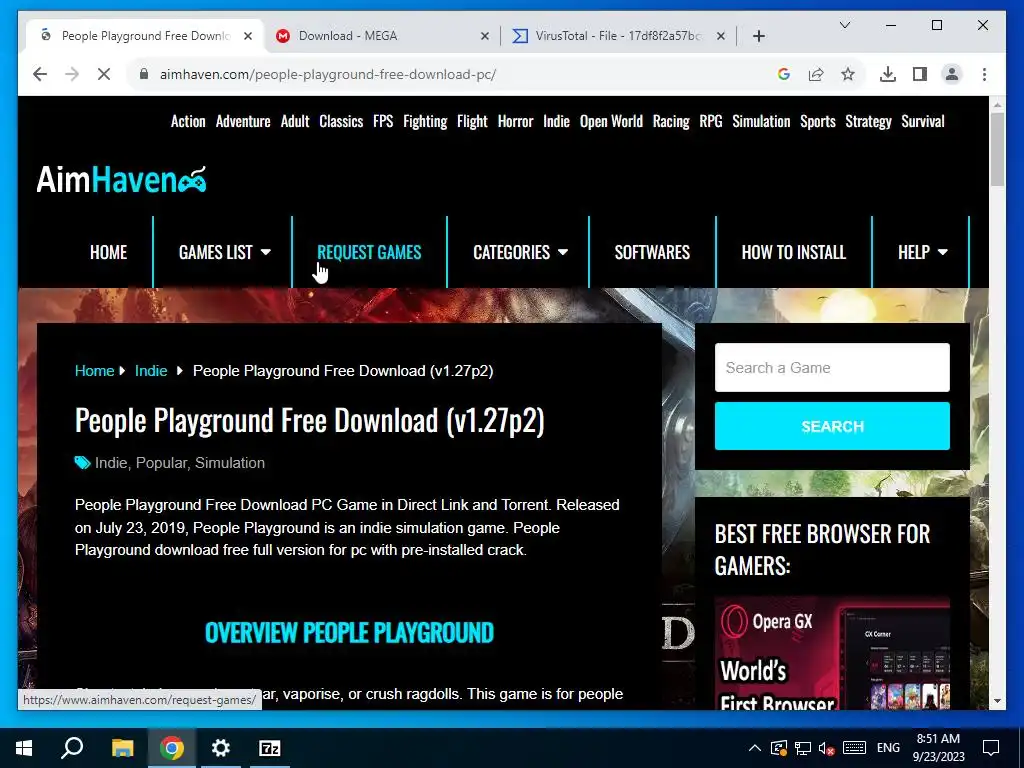This screenshot has width=1024, height=768.
Task: Expand the GAMES LIST dropdown
Action: click(224, 252)
